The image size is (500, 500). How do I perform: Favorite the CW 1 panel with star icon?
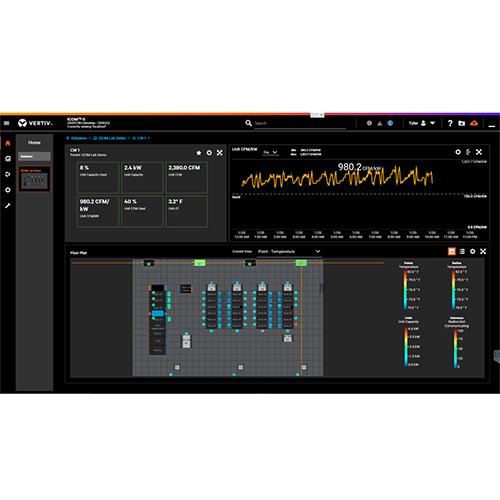[199, 153]
